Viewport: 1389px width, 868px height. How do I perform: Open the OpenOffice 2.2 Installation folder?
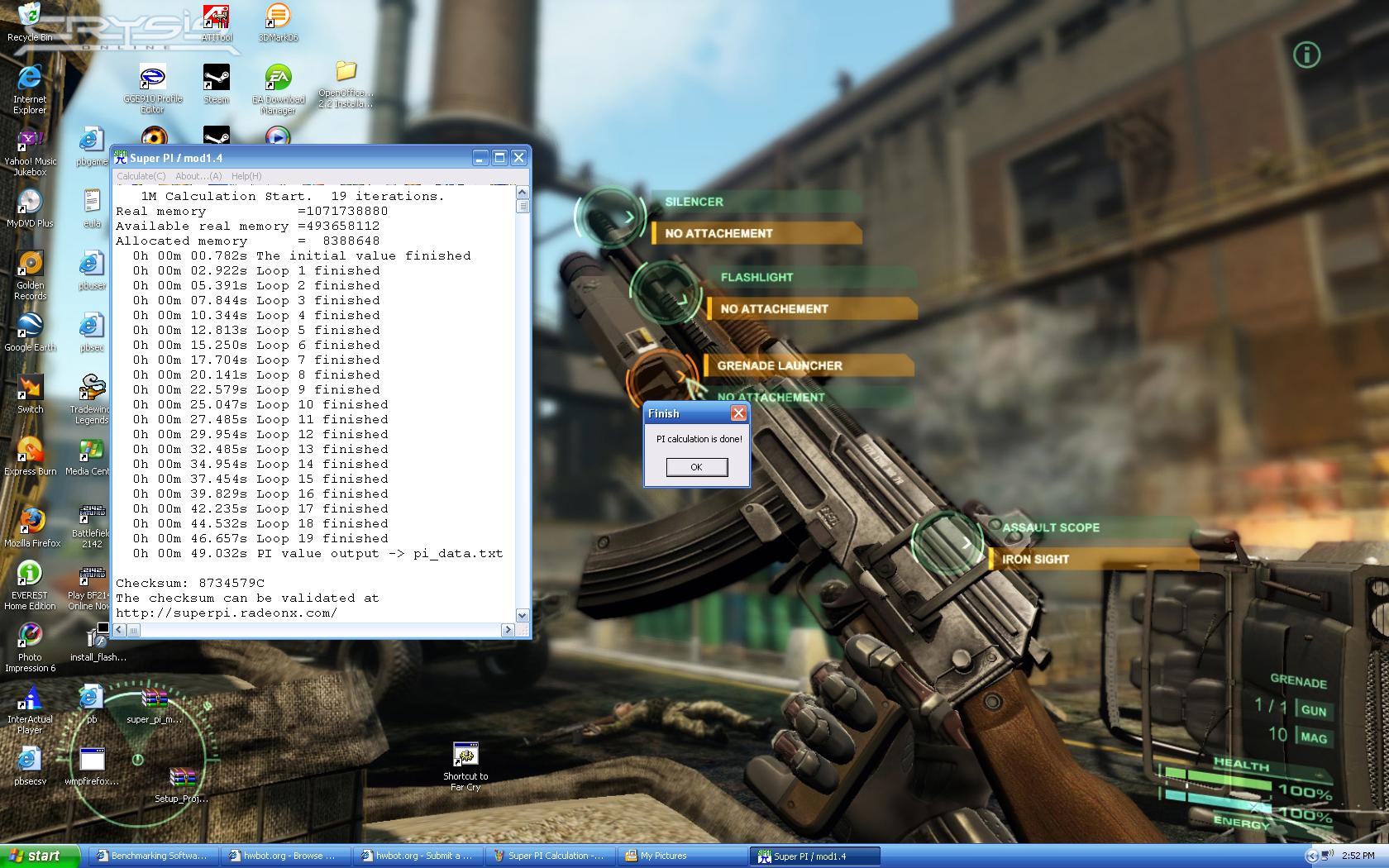(346, 84)
